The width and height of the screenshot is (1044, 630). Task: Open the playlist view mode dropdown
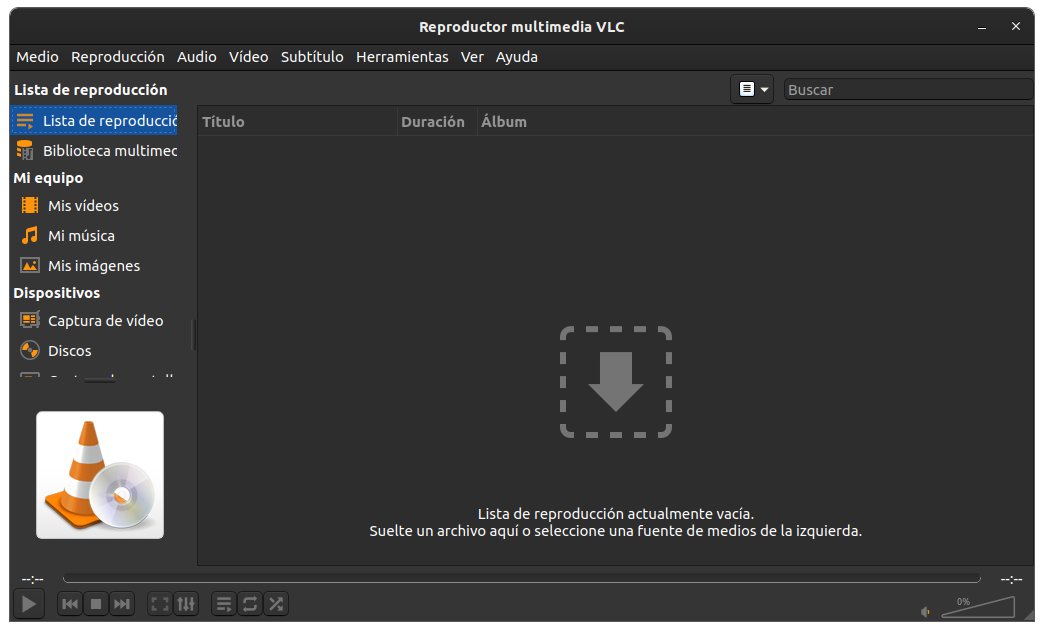[752, 88]
